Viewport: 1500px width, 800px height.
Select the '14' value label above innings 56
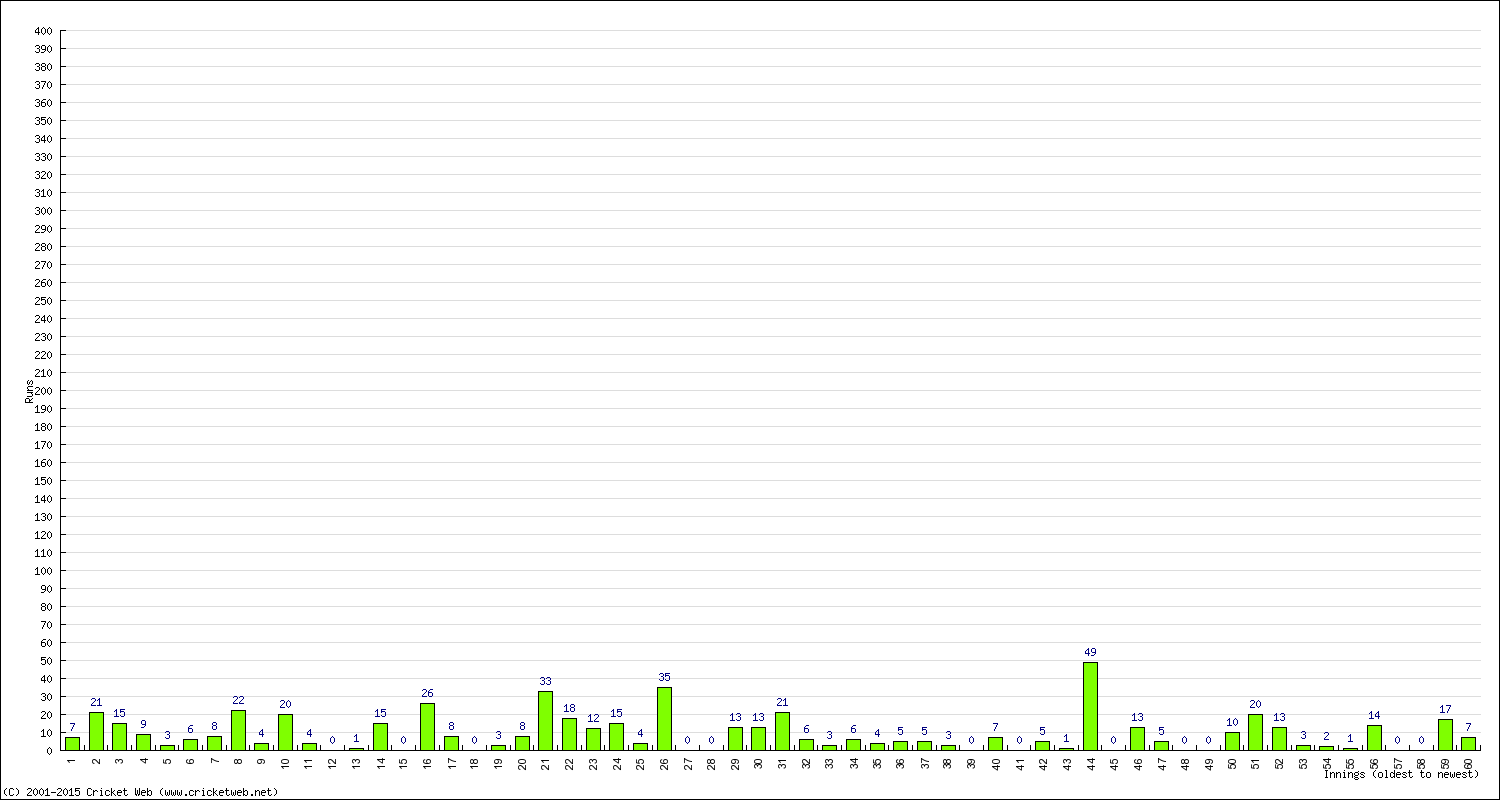(1374, 715)
